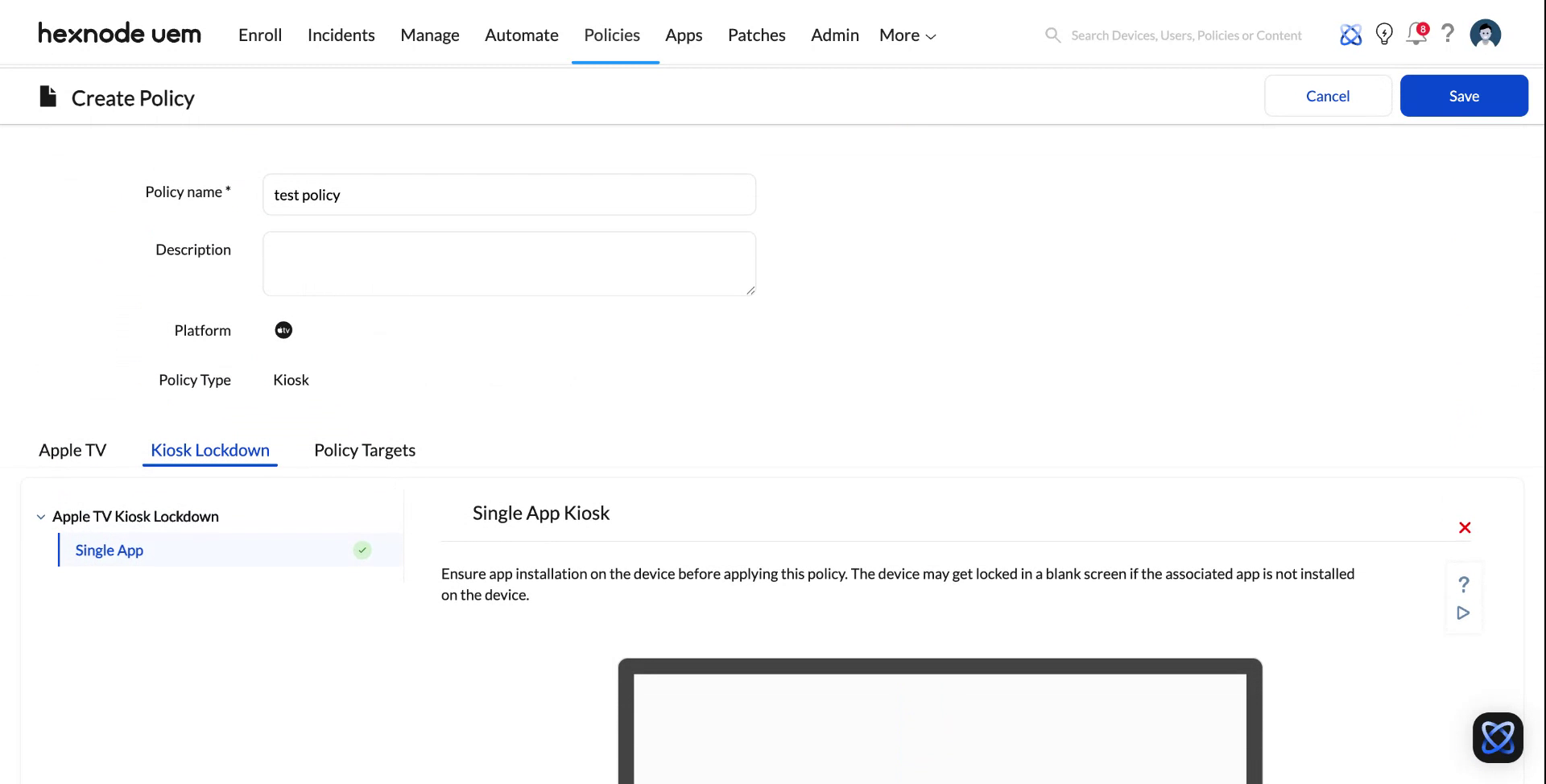Viewport: 1546px width, 784px height.
Task: Remove Single App Kiosk with the red X
Action: [1465, 527]
